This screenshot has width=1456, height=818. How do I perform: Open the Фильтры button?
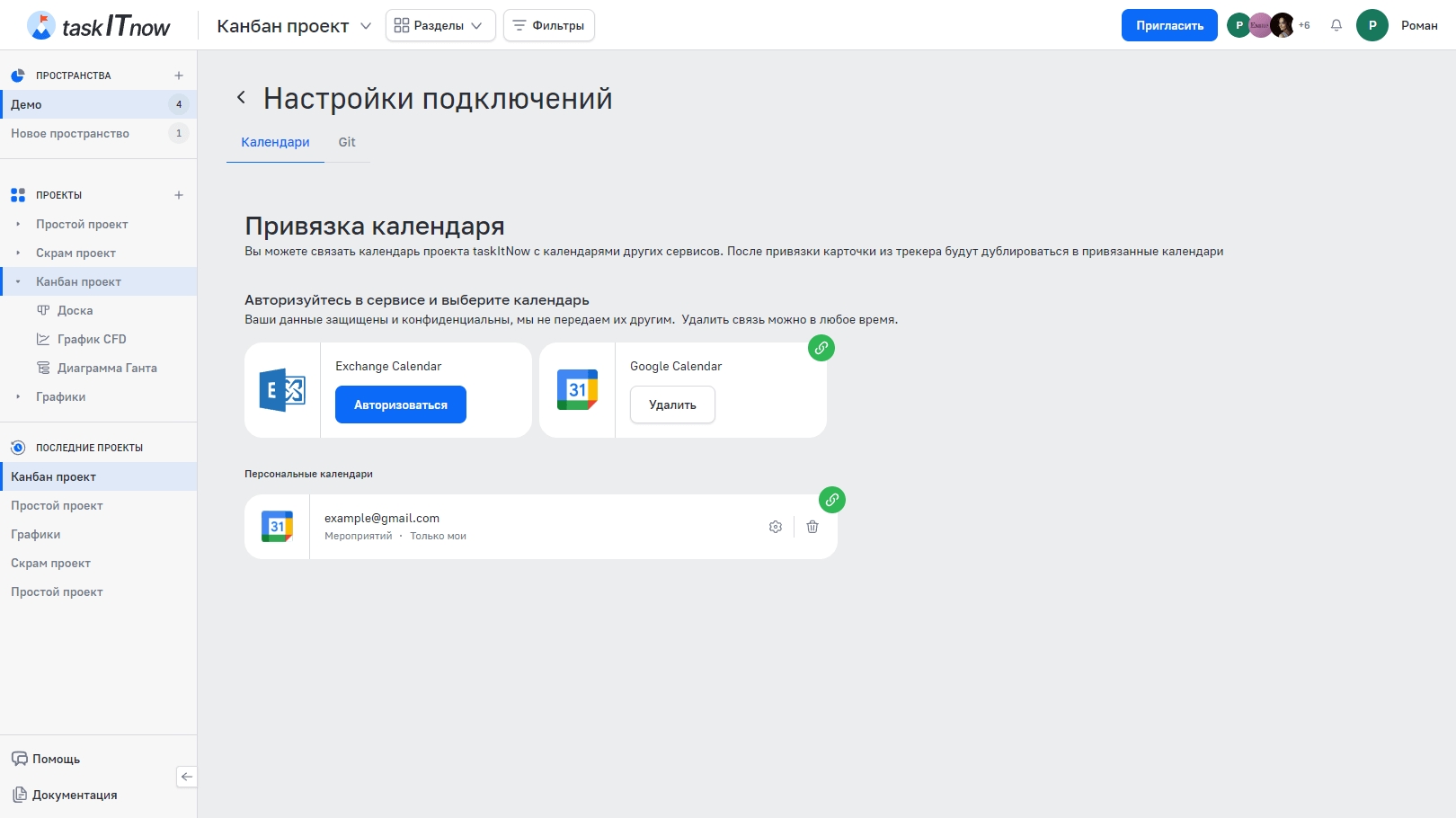548,25
